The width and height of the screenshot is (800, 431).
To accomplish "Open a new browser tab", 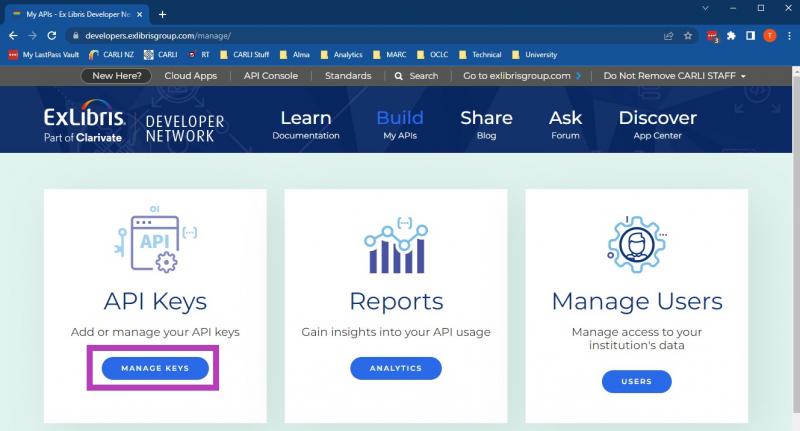I will [162, 15].
